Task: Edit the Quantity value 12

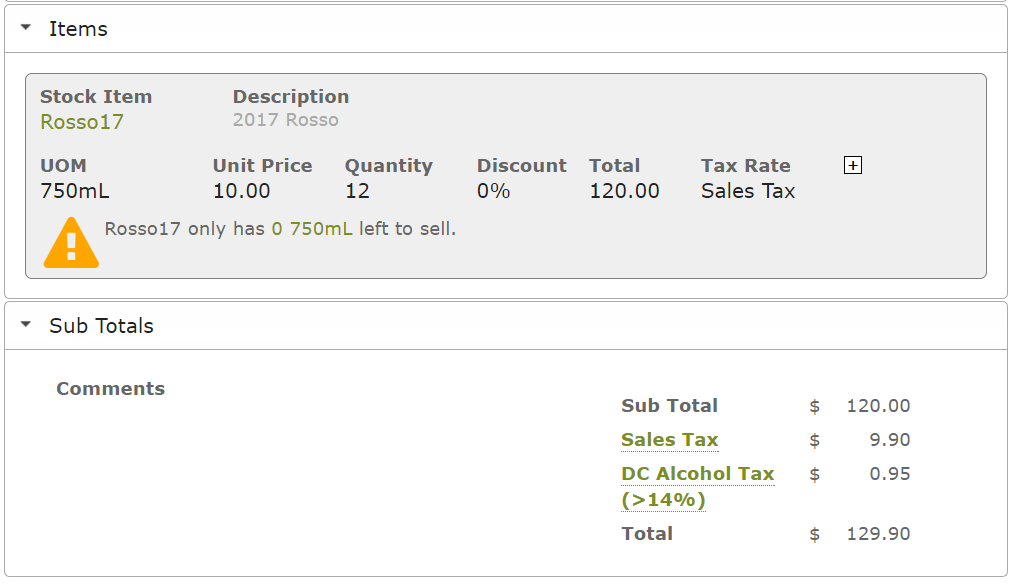Action: tap(357, 191)
